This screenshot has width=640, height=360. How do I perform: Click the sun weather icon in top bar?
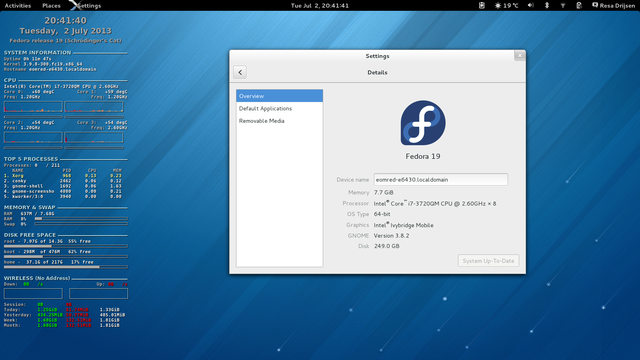(498, 6)
